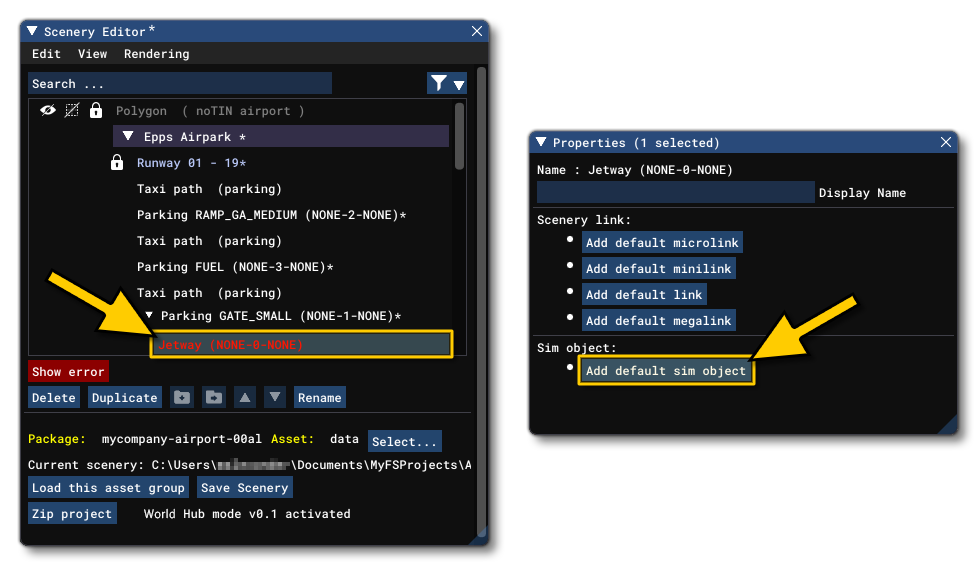
Task: Toggle eye visibility on the Polygon row
Action: point(48,111)
